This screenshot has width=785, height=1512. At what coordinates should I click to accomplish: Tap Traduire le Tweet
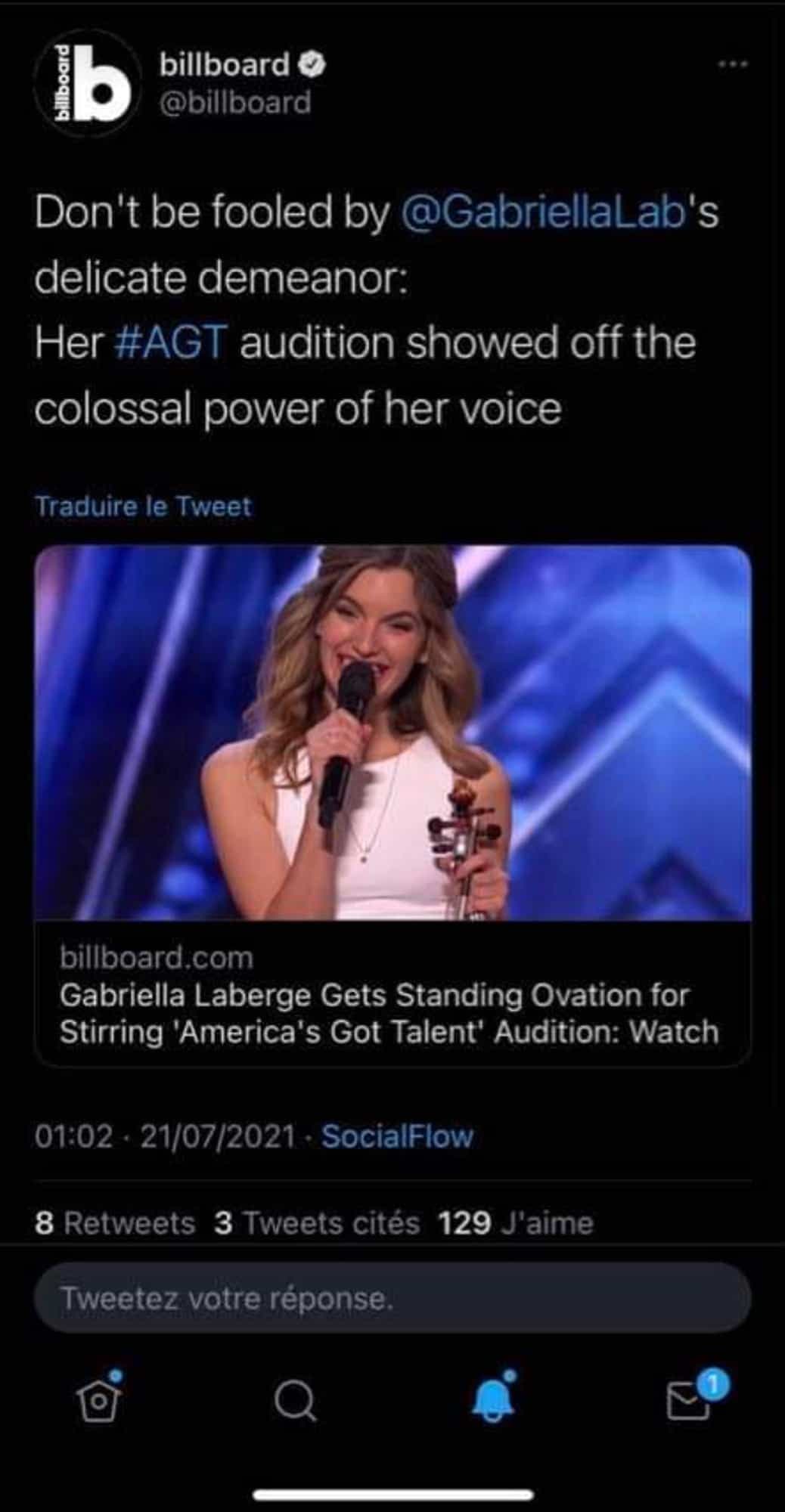click(143, 506)
